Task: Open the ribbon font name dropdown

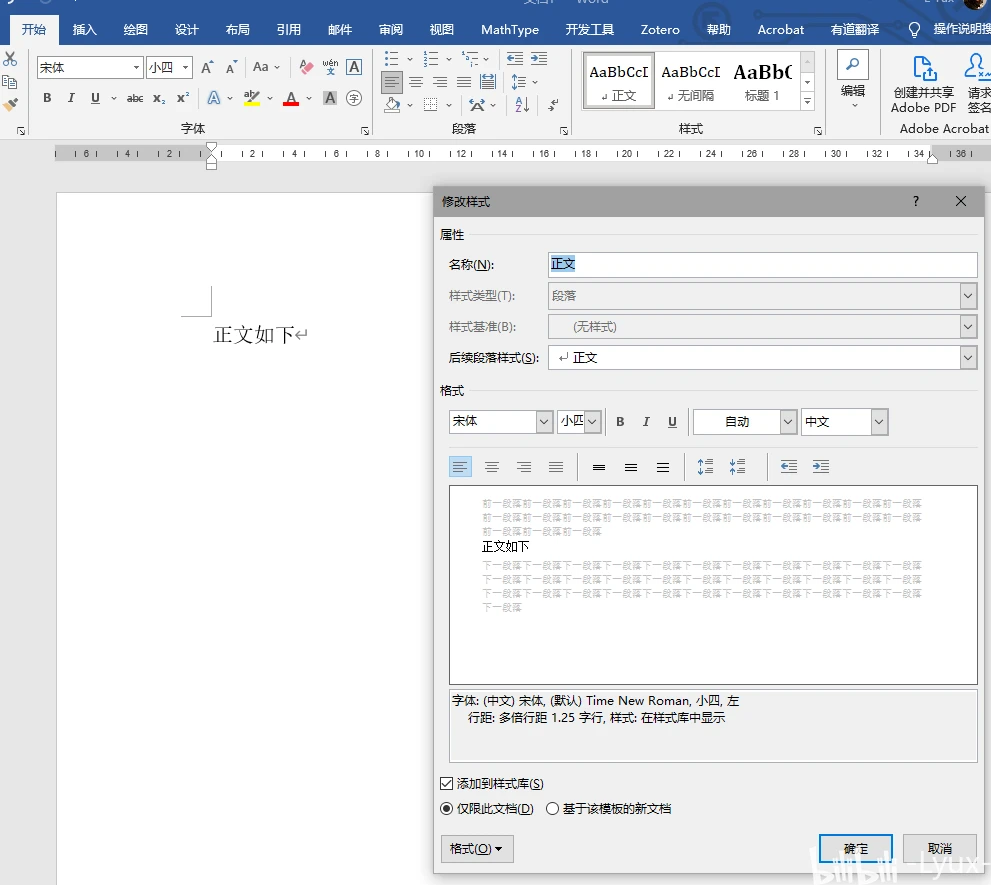Action: coord(136,67)
